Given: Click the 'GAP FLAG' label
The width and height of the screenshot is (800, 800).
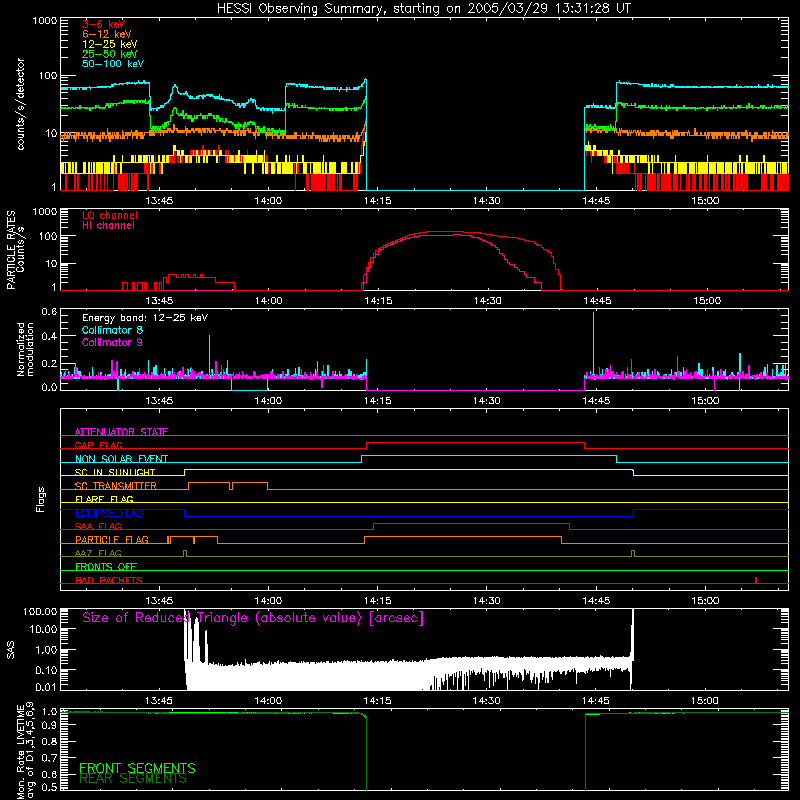Looking at the screenshot, I should coord(98,445).
